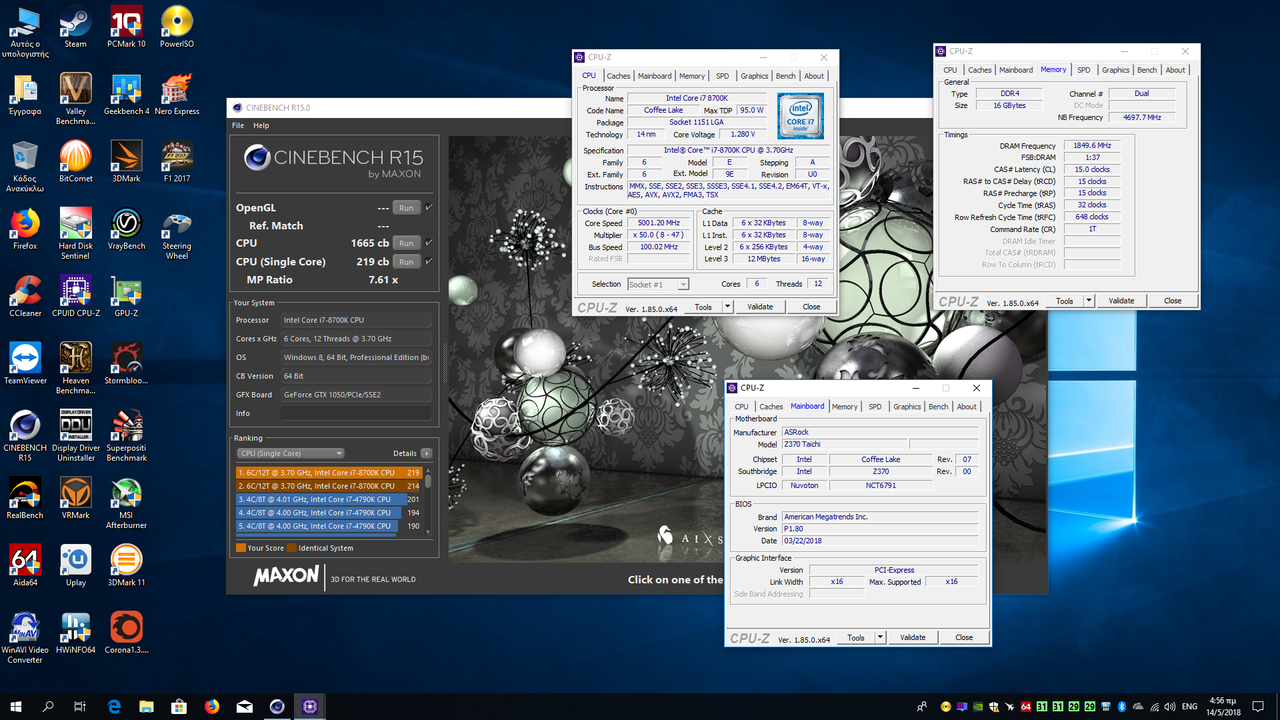Launch PowerISO from the desktop

[x=177, y=27]
